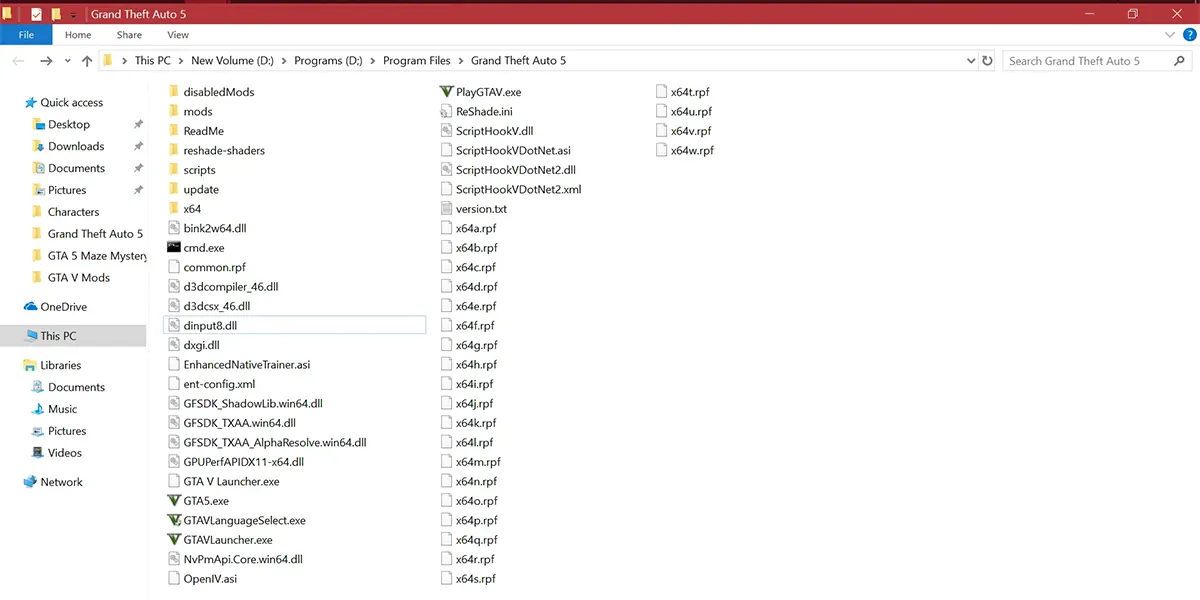Select the dxgi.dll file

[193, 345]
